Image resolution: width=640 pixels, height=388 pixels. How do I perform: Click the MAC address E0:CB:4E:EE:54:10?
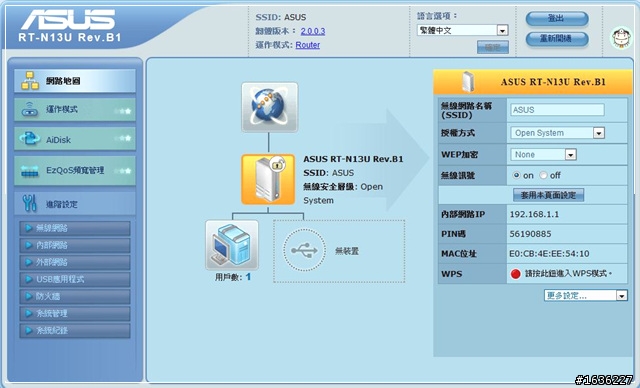click(x=549, y=254)
